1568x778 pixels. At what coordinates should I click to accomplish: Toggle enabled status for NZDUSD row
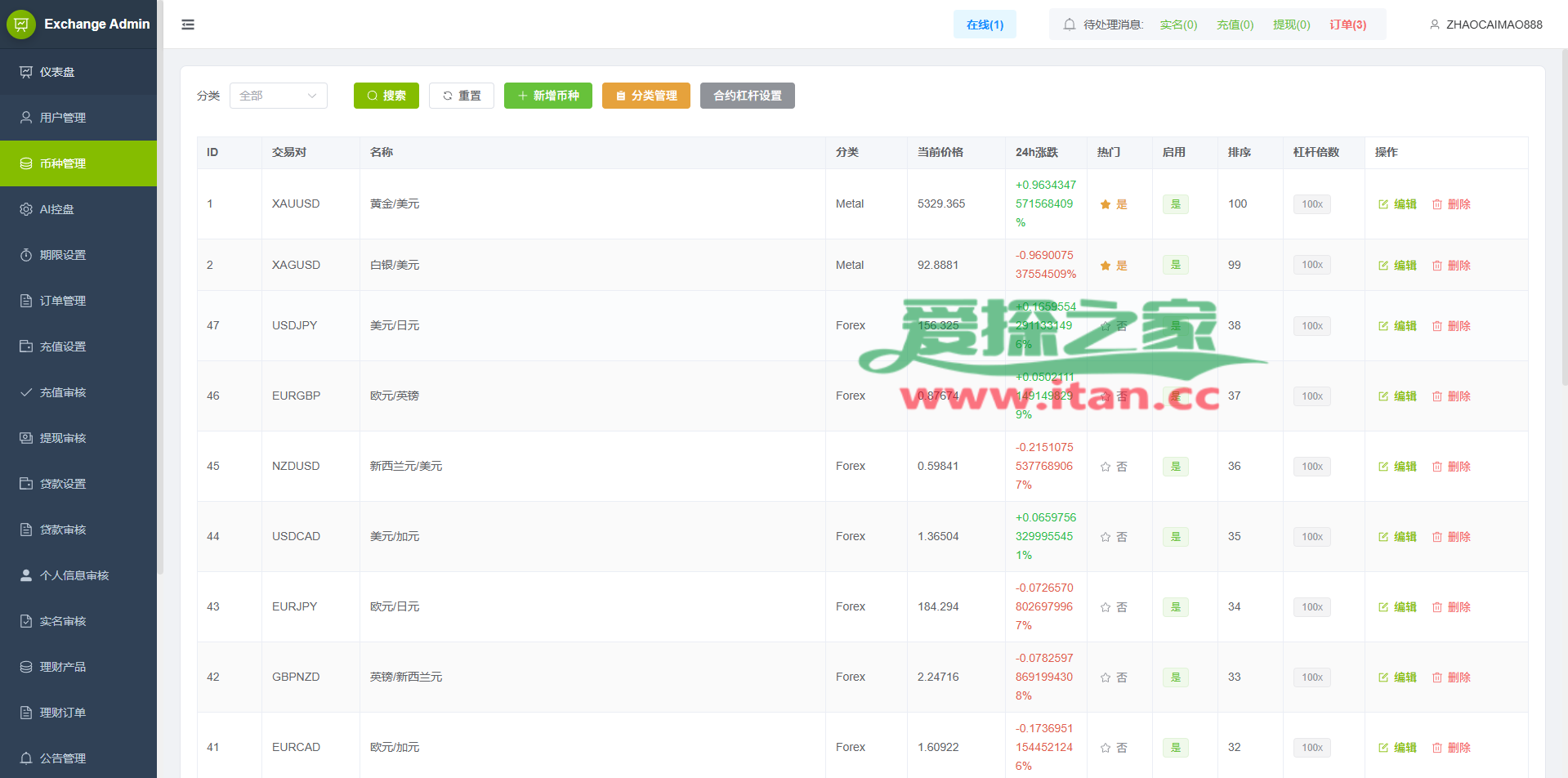[x=1175, y=467]
